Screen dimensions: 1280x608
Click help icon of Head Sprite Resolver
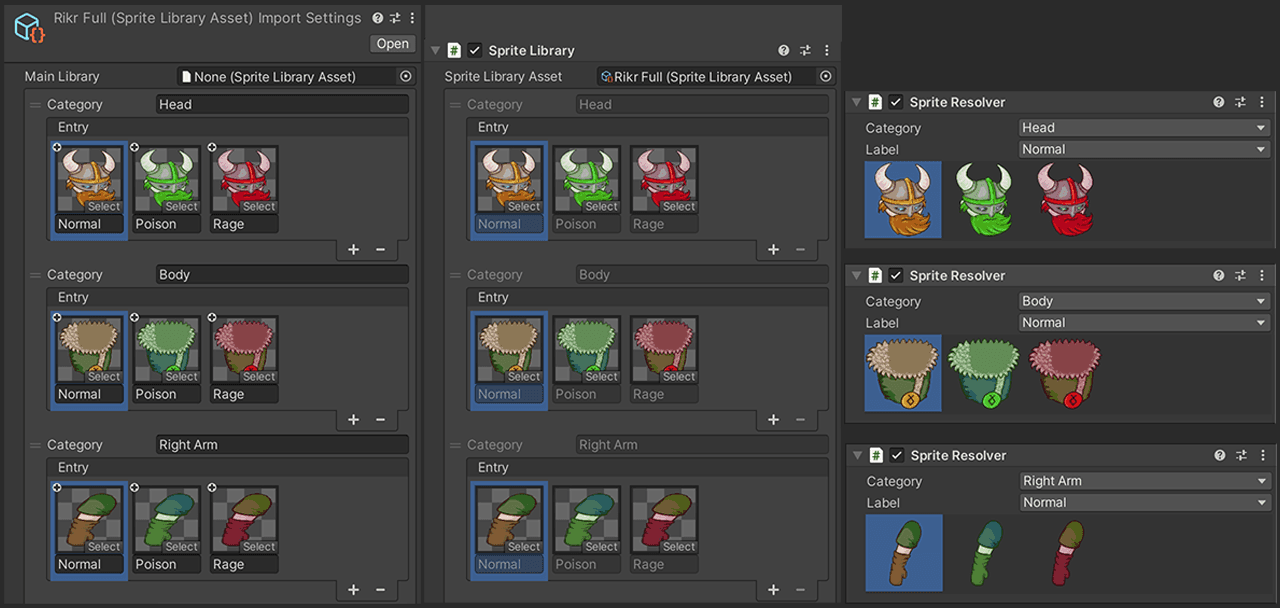pos(1219,102)
